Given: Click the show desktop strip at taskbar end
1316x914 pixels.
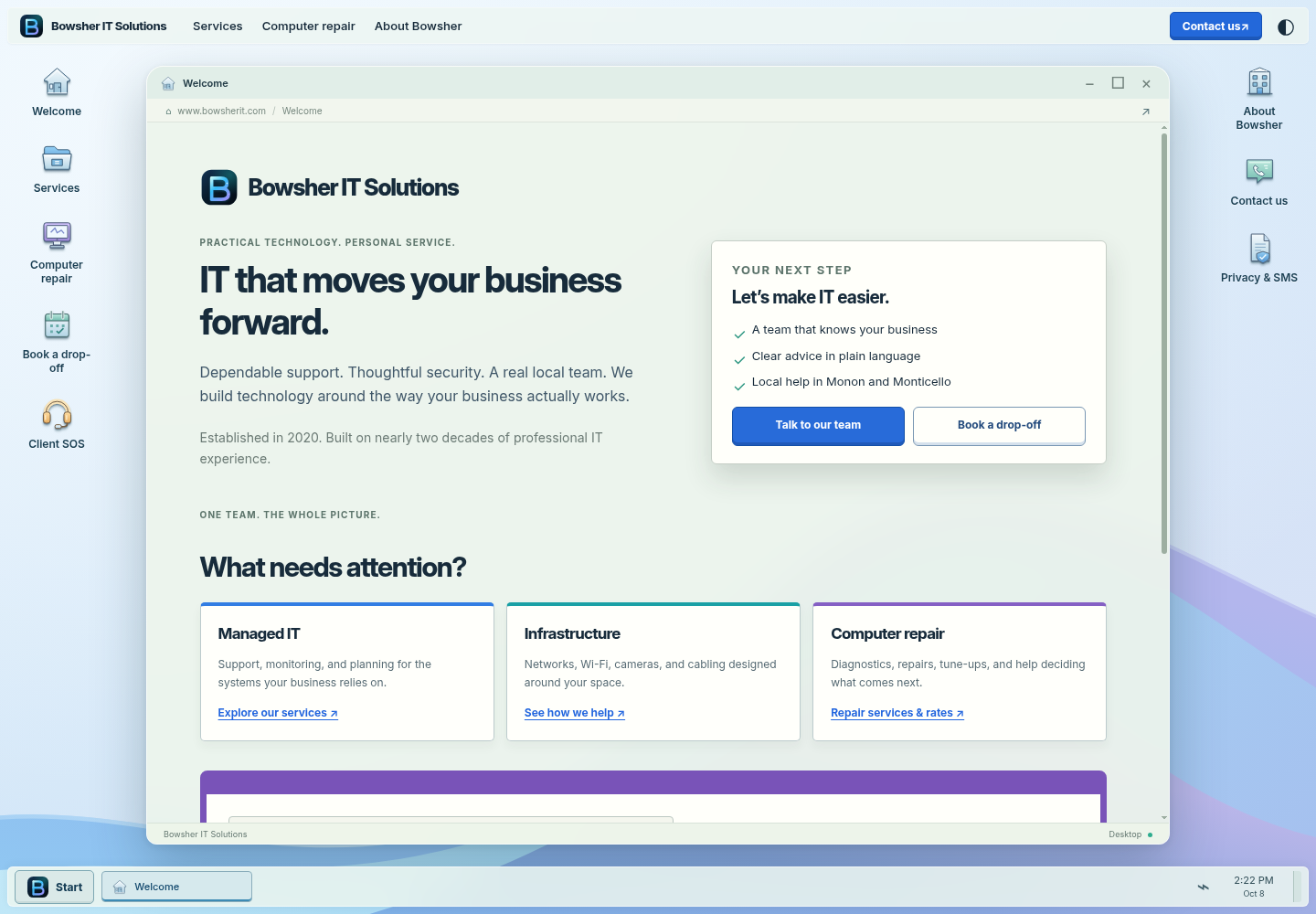Looking at the screenshot, I should click(1298, 887).
